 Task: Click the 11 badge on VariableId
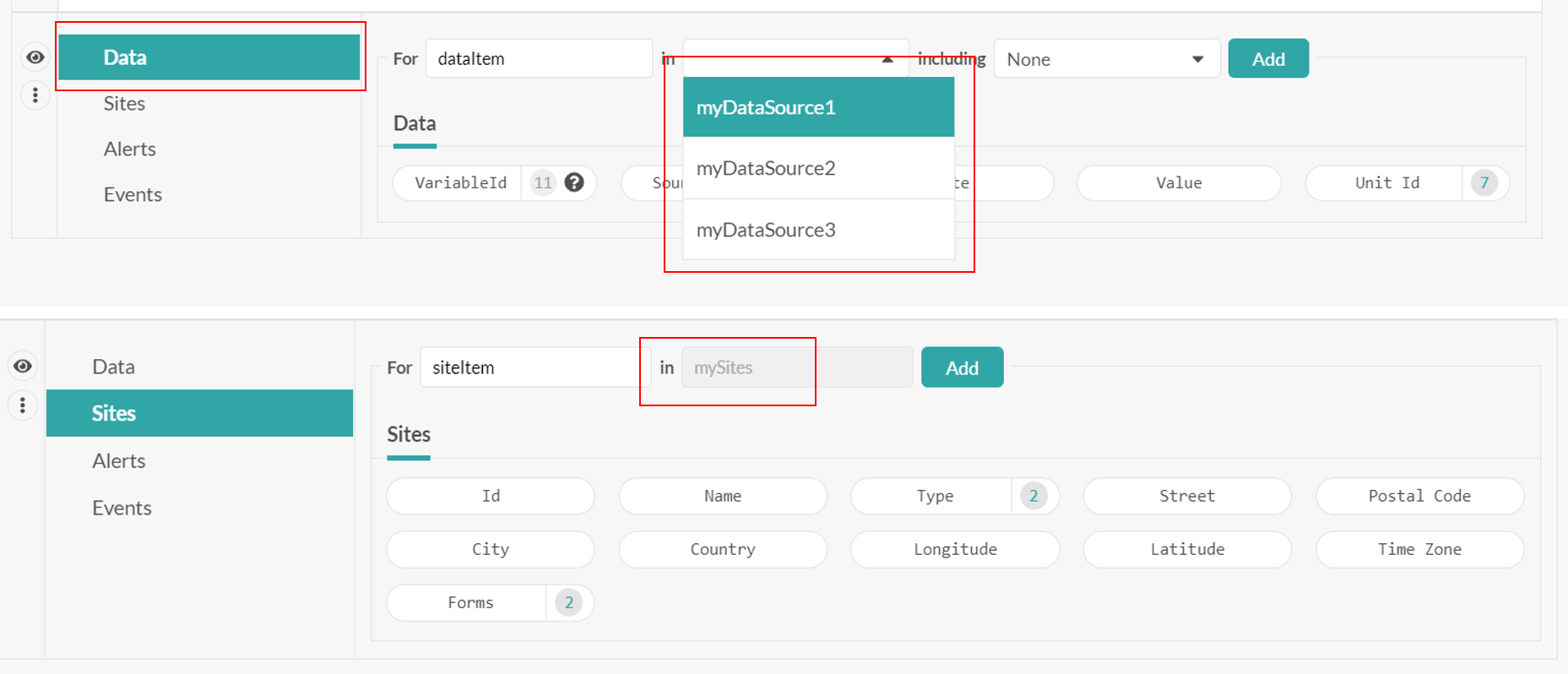tap(543, 182)
